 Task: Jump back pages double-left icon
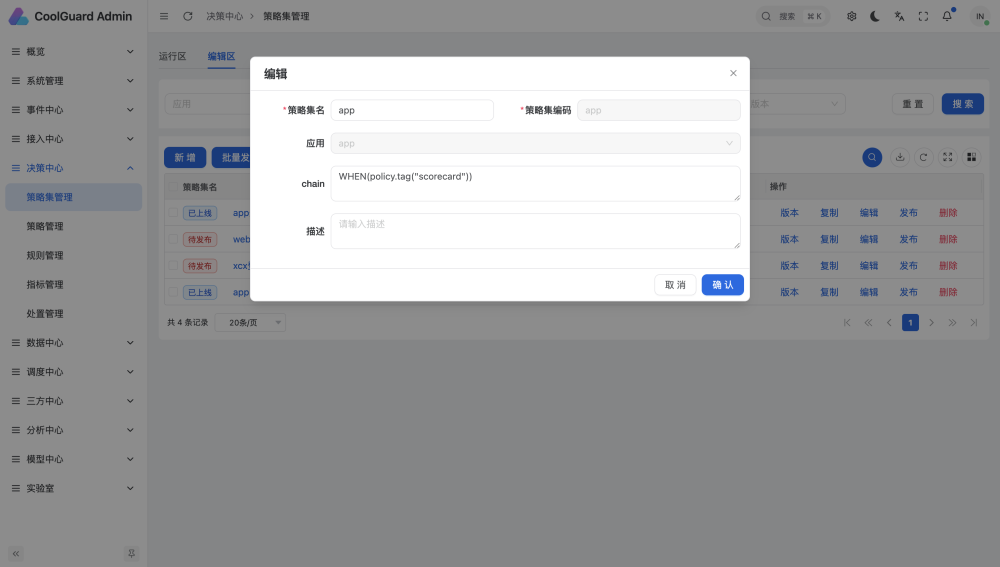pos(868,323)
